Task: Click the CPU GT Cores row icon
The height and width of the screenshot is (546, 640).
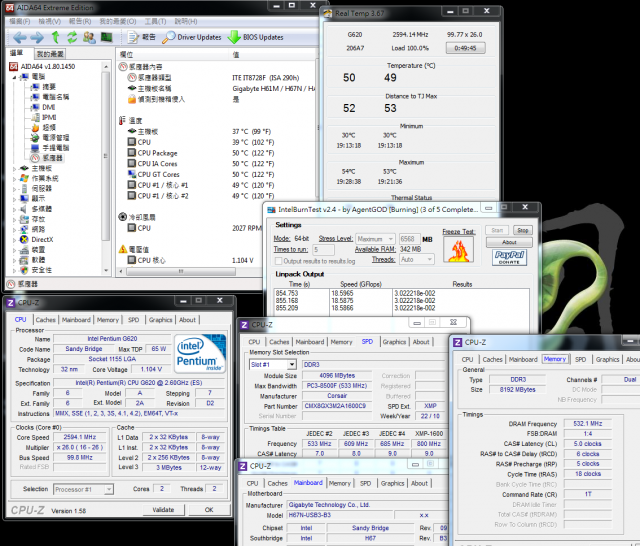Action: pos(131,174)
